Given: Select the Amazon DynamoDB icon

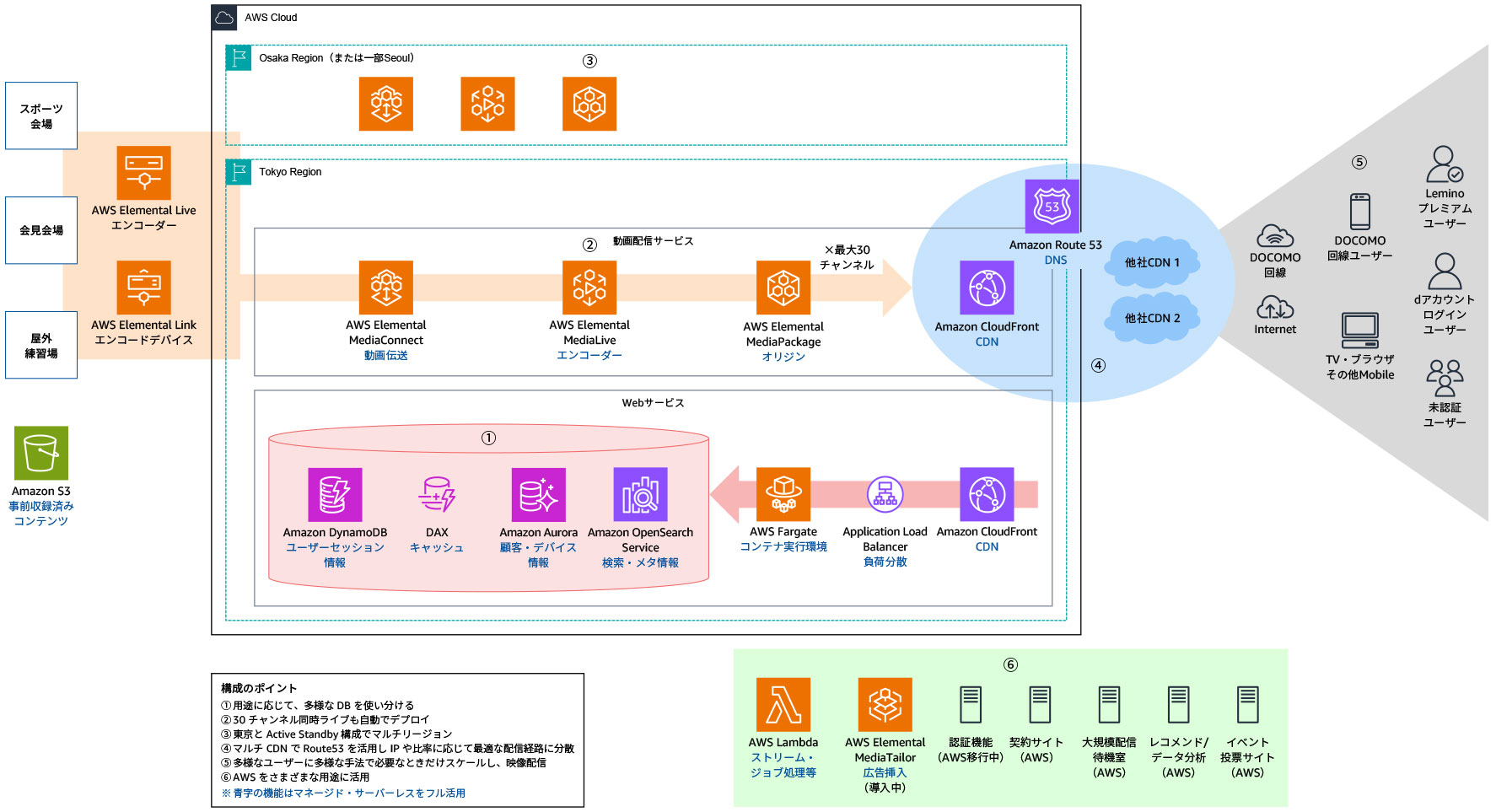Looking at the screenshot, I should (335, 495).
